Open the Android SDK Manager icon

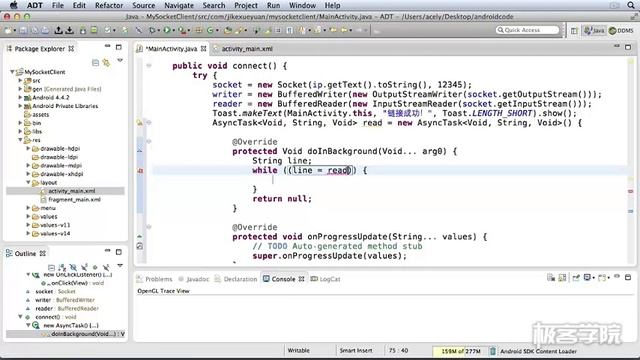pyautogui.click(x=83, y=30)
